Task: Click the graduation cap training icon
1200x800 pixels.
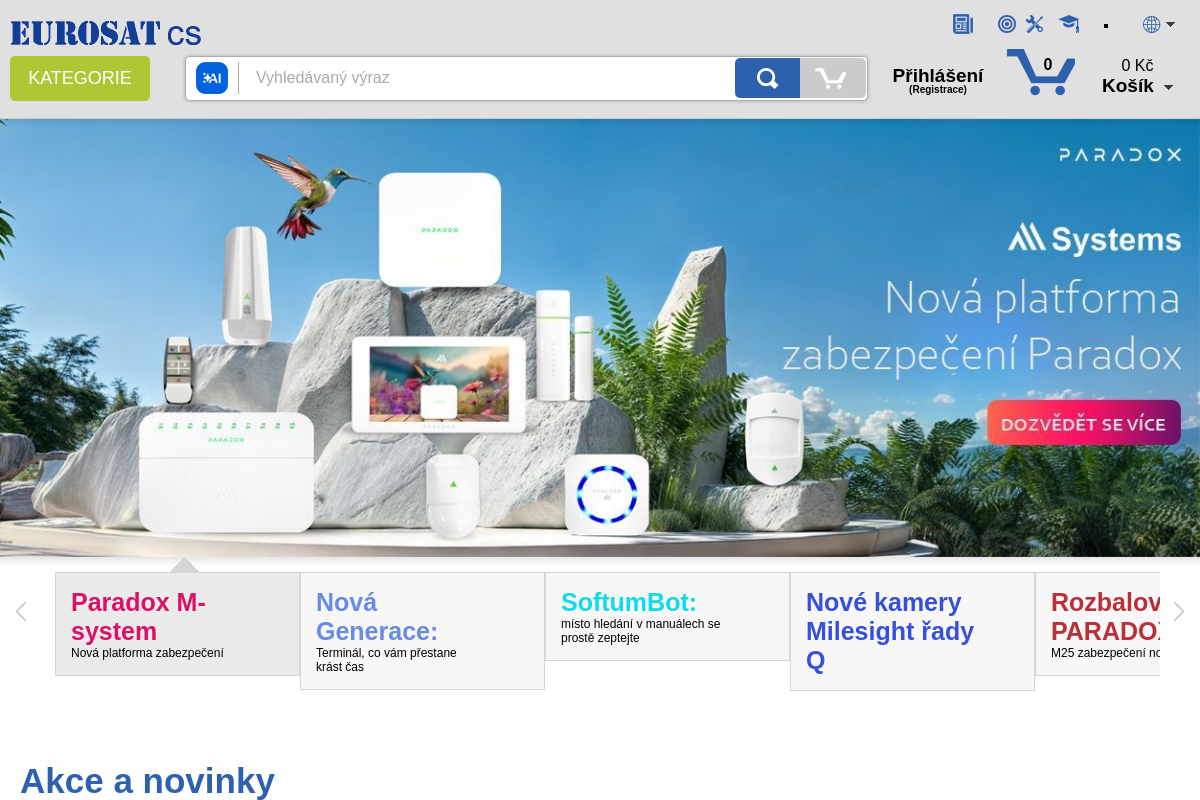Action: 1069,24
